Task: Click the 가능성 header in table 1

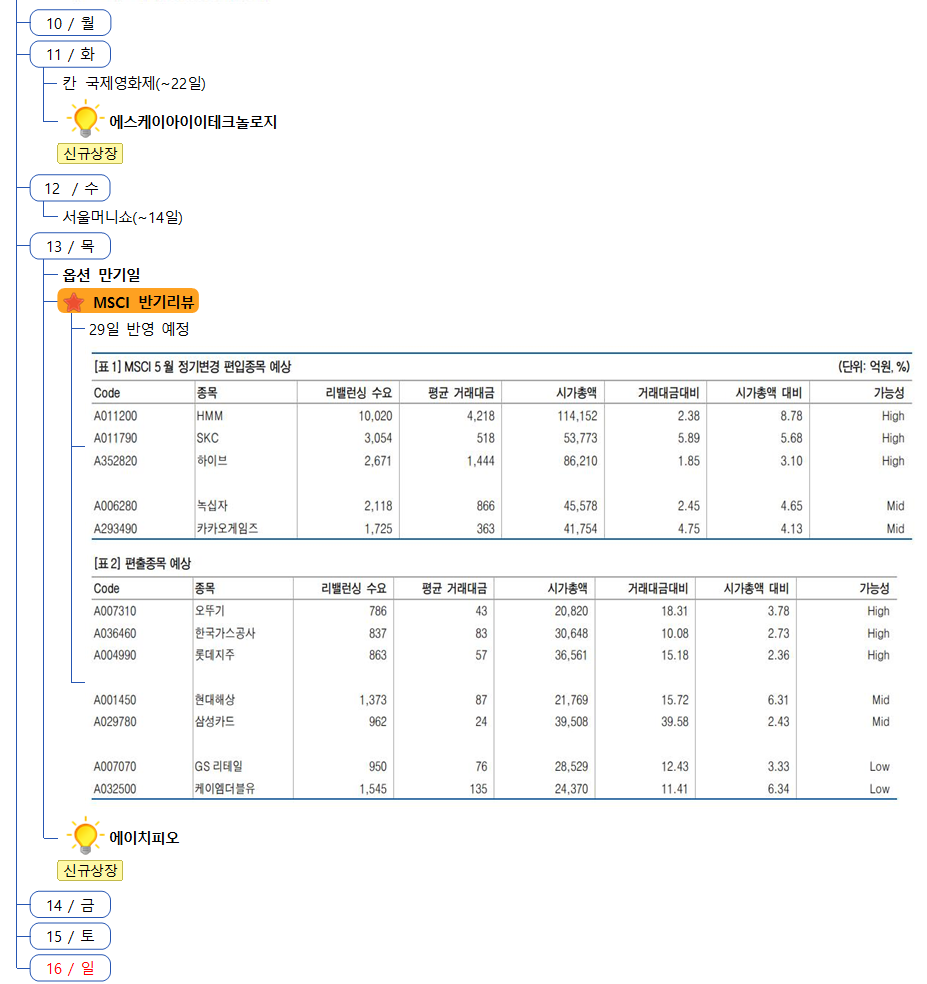Action: (889, 393)
